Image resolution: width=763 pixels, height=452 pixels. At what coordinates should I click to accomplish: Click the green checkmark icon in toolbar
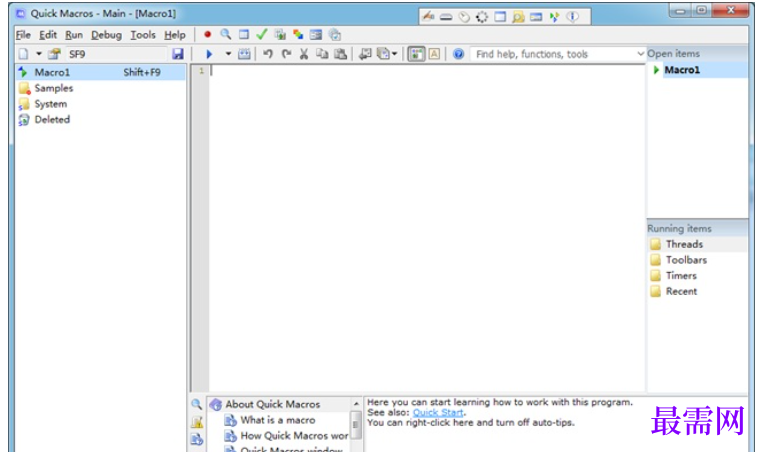pos(262,35)
